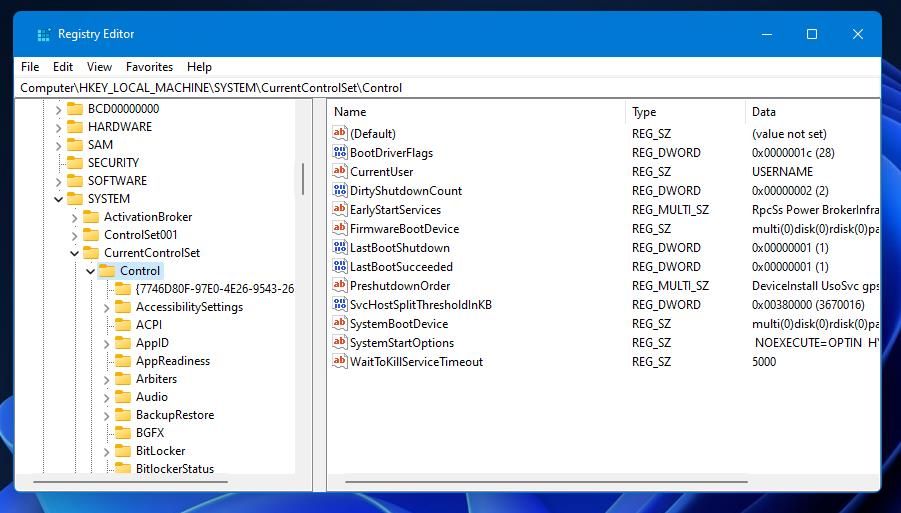
Task: Click the SAM folder icon
Action: click(x=75, y=145)
